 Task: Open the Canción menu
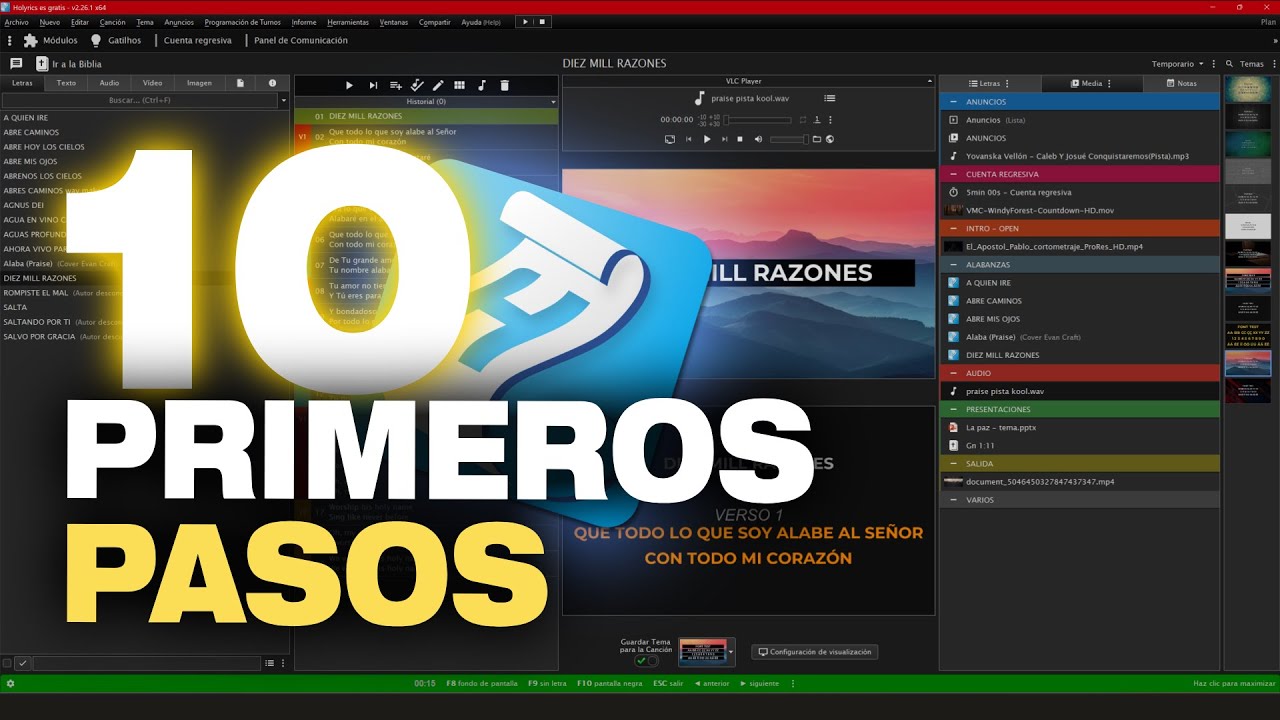(112, 22)
